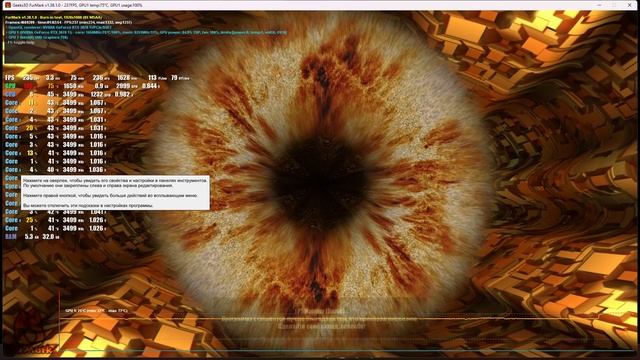This screenshot has height=360, width=640.
Task: Click the blue CPU label in overlay
Action: tap(10, 94)
